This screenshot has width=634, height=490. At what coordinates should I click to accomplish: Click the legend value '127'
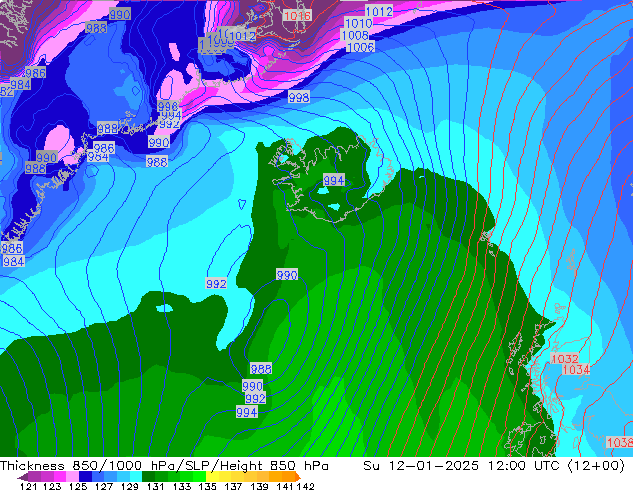pyautogui.click(x=104, y=486)
